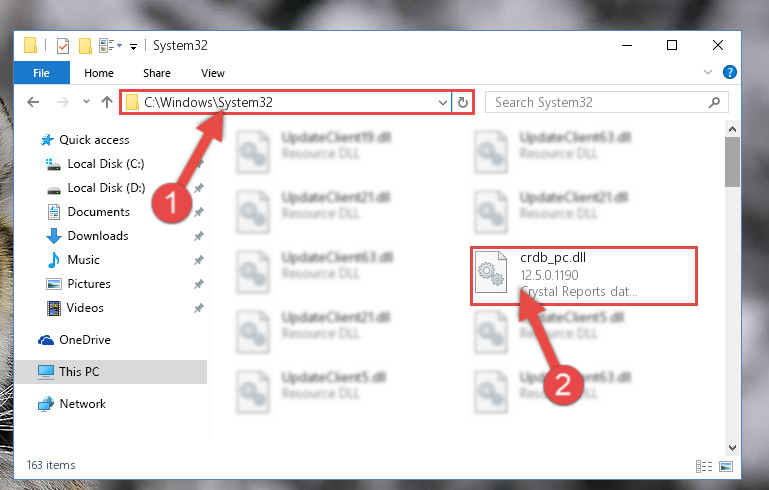Open the File menu
Screen dimensions: 769x490
pyautogui.click(x=42, y=73)
